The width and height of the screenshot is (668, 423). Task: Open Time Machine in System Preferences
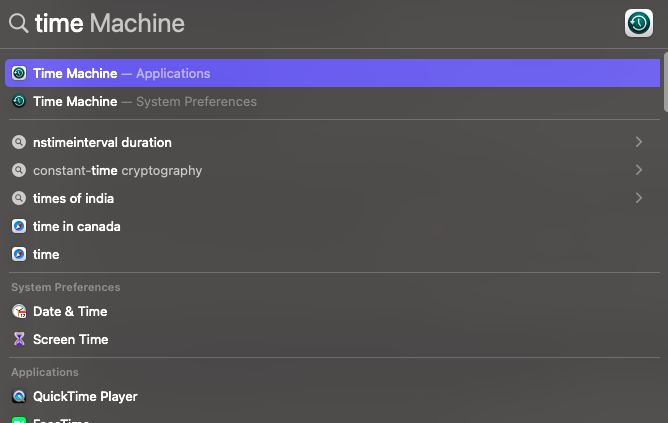[144, 101]
